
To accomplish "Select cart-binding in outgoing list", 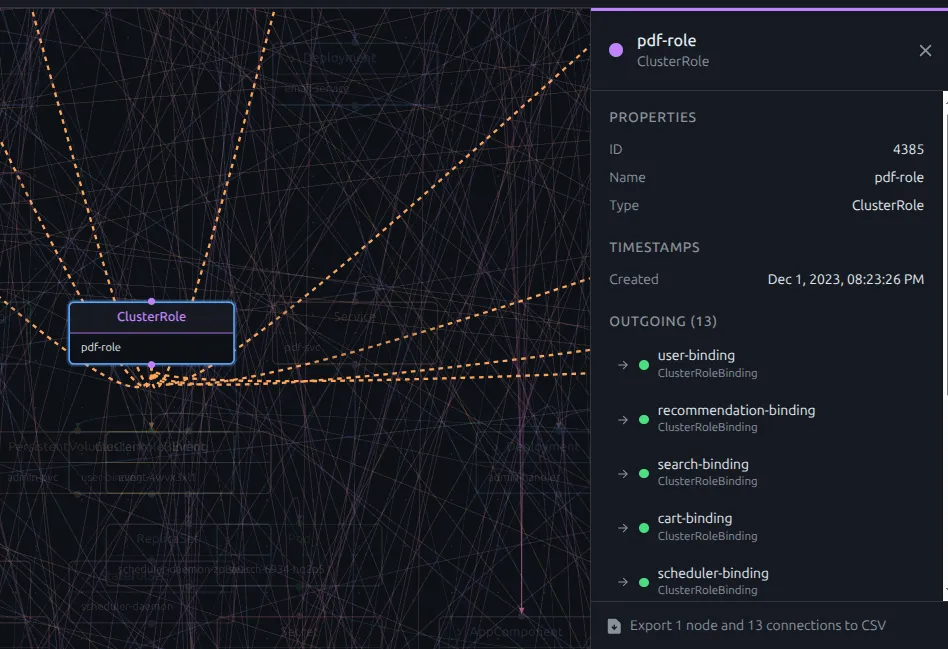I will [695, 519].
